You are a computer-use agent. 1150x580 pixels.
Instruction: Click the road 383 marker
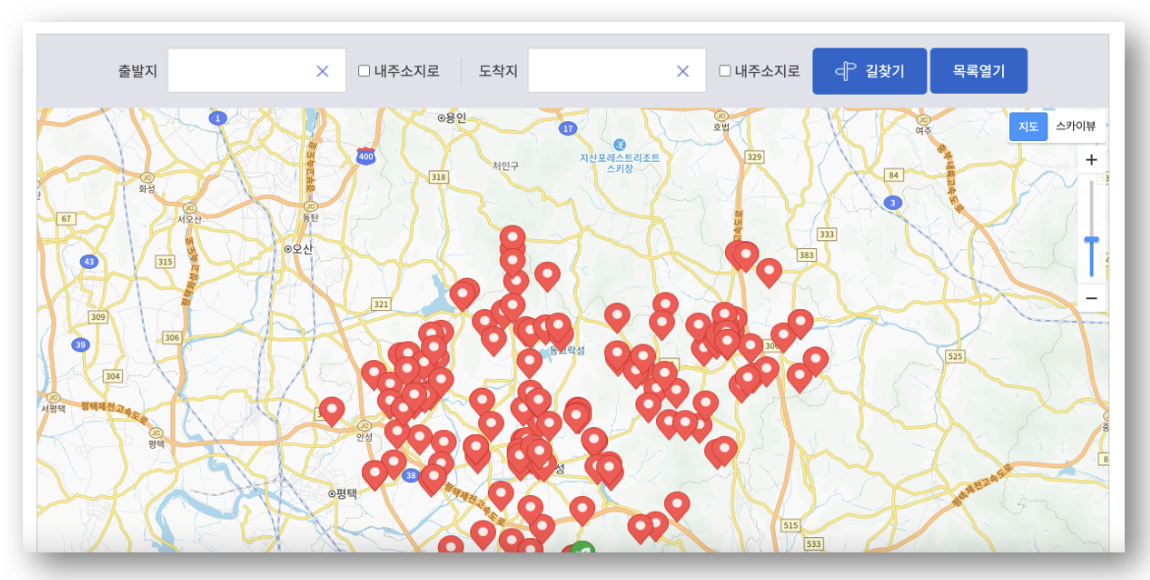tap(806, 254)
